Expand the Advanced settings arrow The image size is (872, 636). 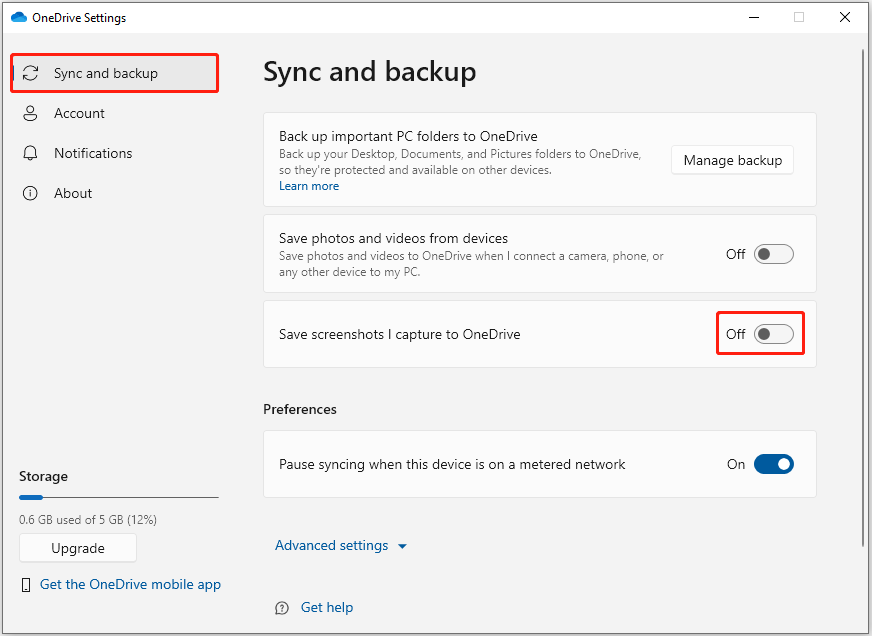pos(403,546)
